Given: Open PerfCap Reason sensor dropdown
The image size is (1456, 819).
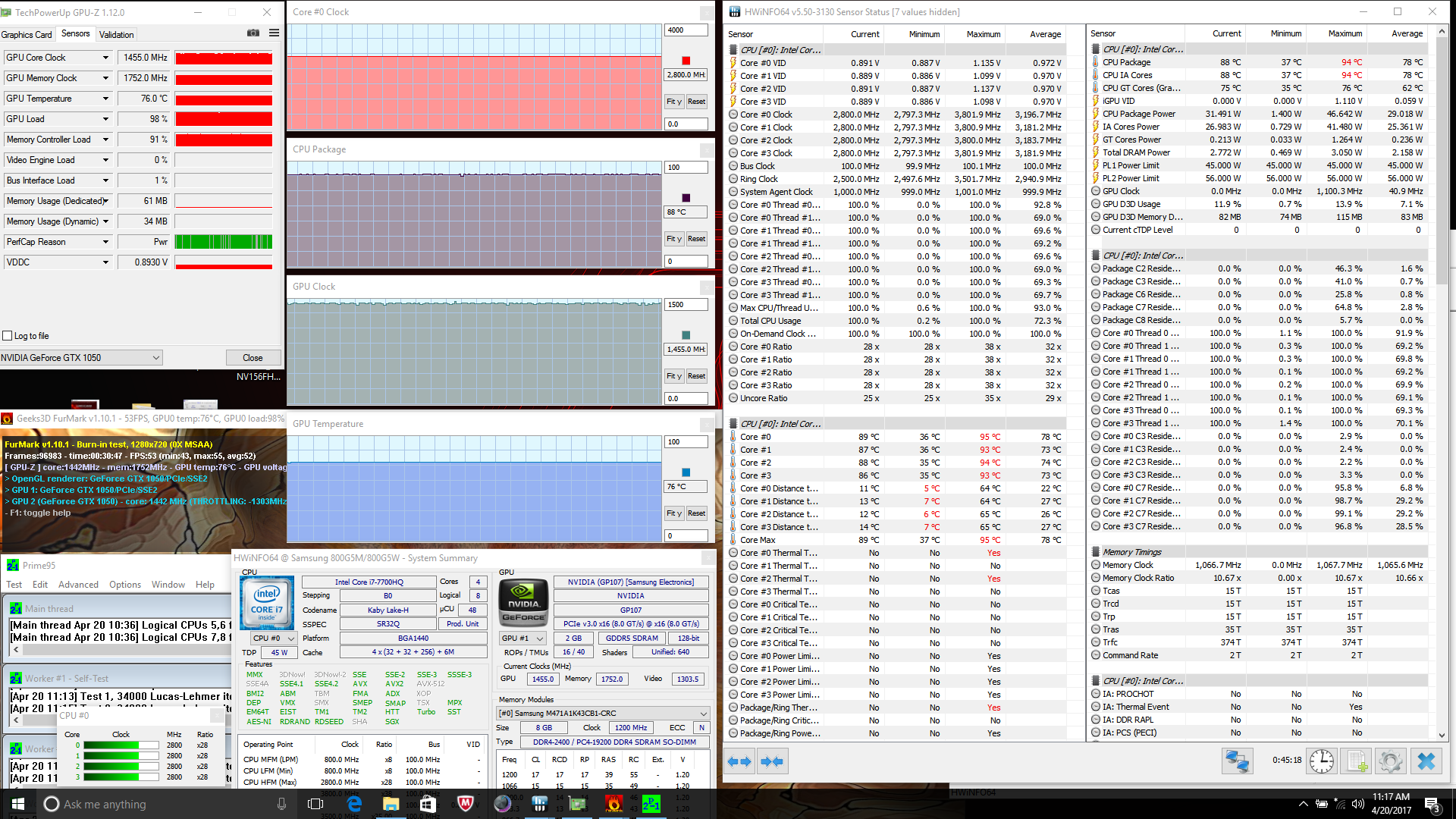Looking at the screenshot, I should coord(105,242).
